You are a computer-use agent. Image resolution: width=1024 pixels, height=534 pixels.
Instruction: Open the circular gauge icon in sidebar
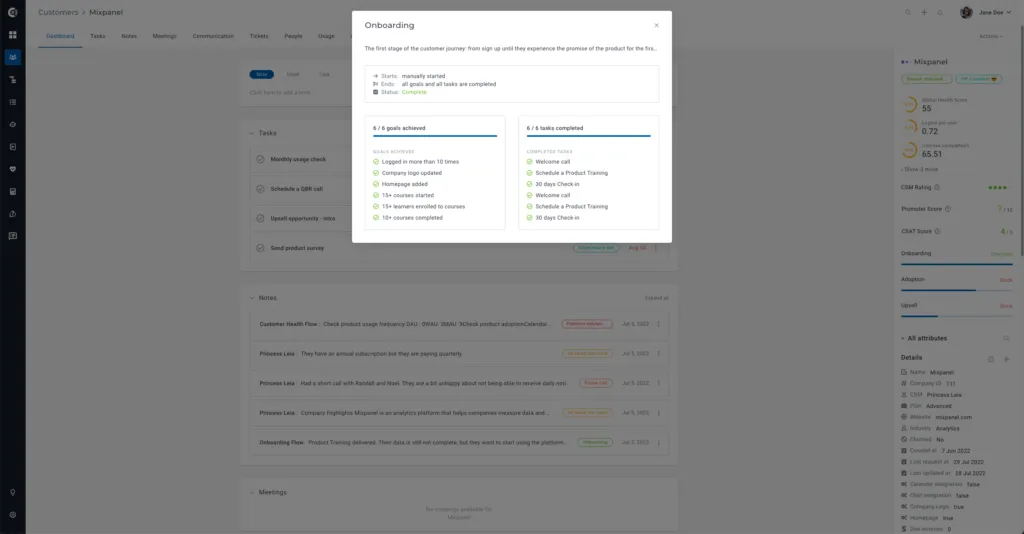click(12, 124)
